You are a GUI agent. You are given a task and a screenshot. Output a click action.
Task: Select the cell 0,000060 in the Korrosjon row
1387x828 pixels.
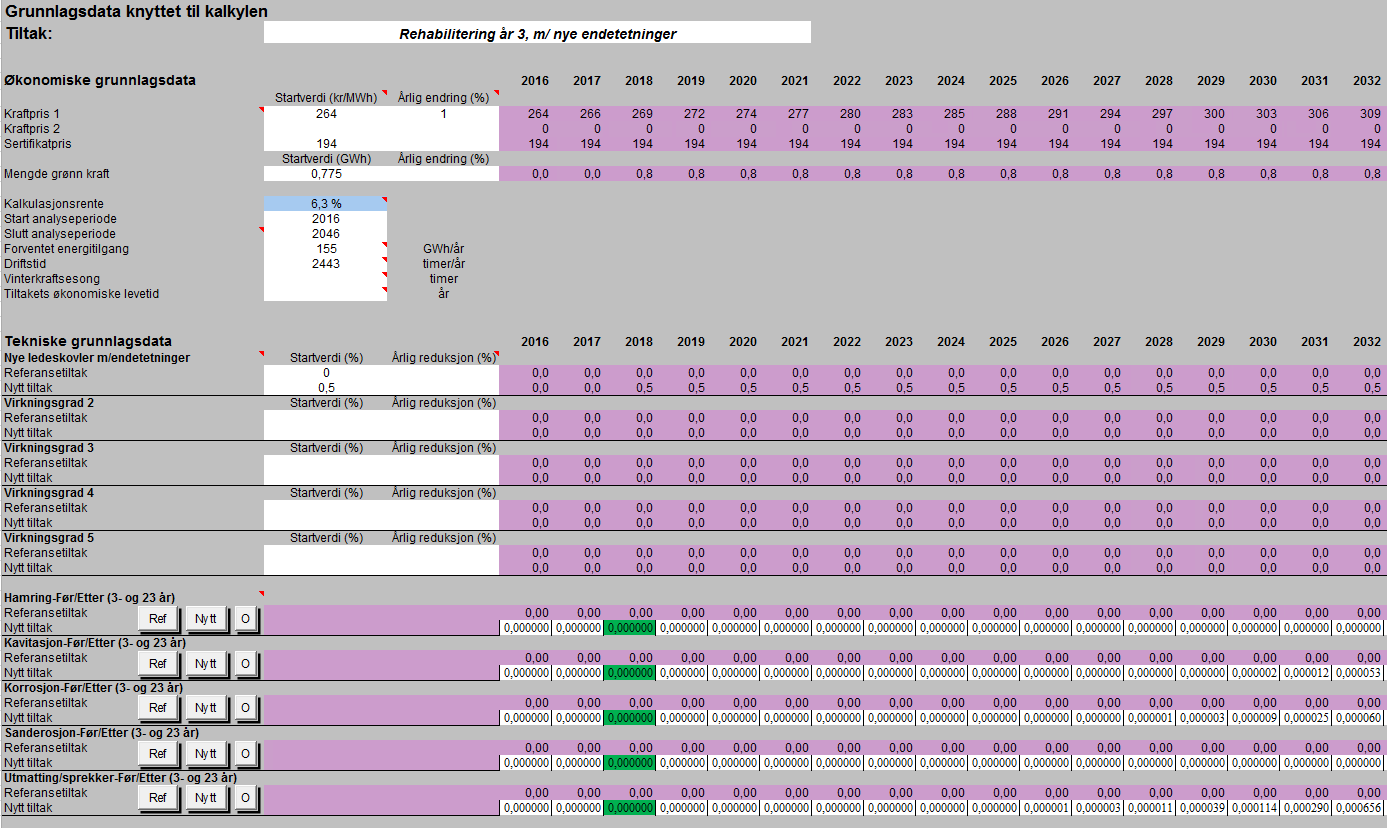[1359, 718]
